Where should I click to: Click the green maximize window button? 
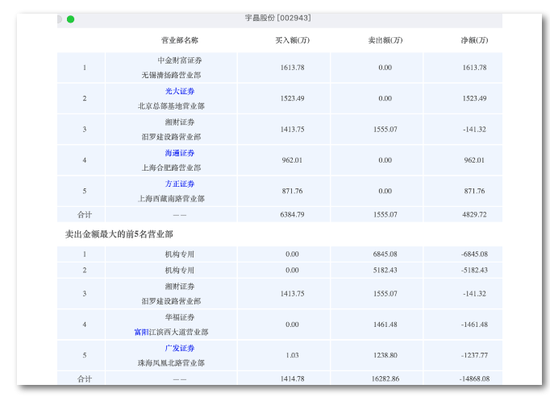pos(71,19)
